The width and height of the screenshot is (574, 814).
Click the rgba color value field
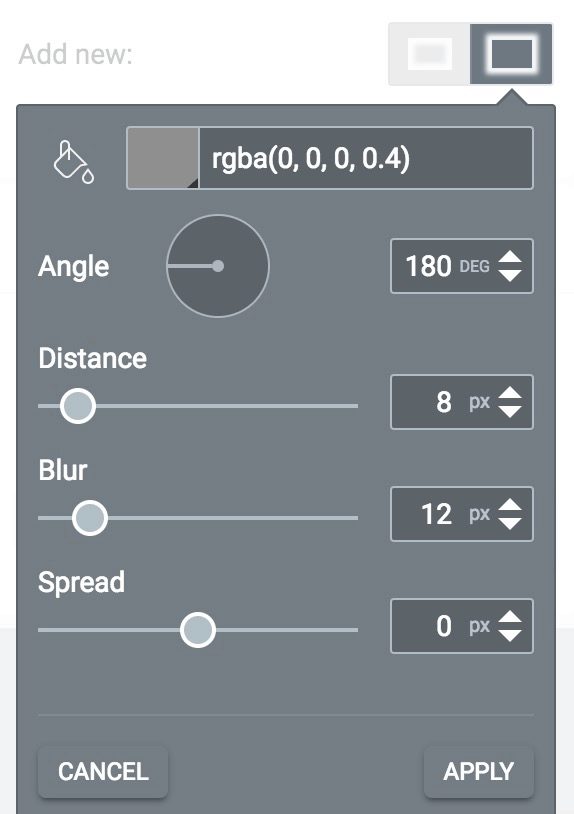coord(366,158)
